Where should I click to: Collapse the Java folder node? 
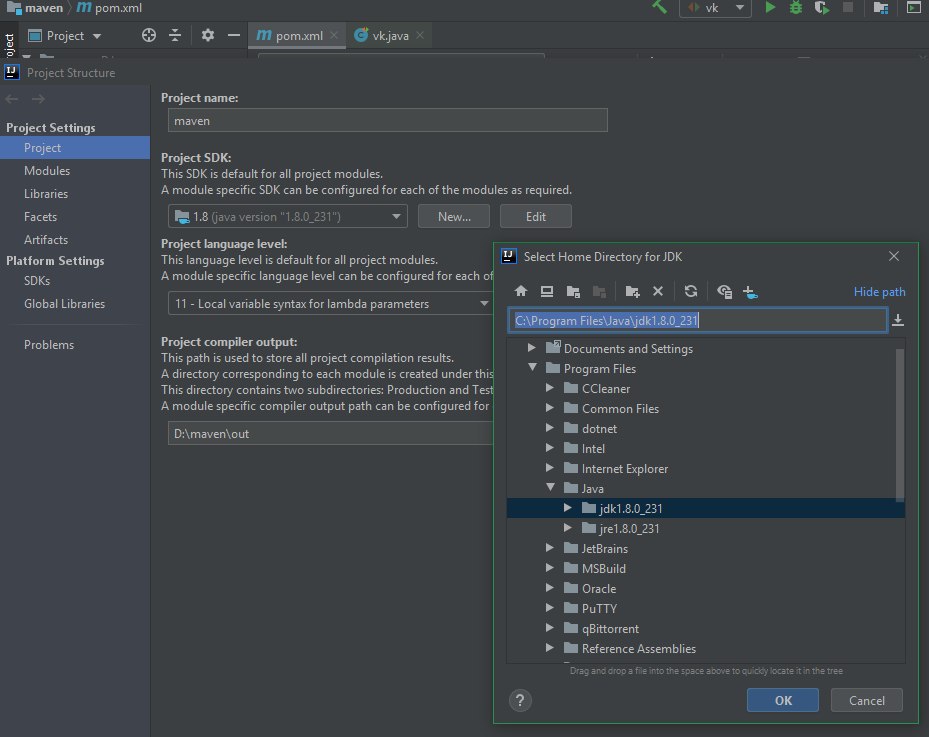[x=550, y=487]
